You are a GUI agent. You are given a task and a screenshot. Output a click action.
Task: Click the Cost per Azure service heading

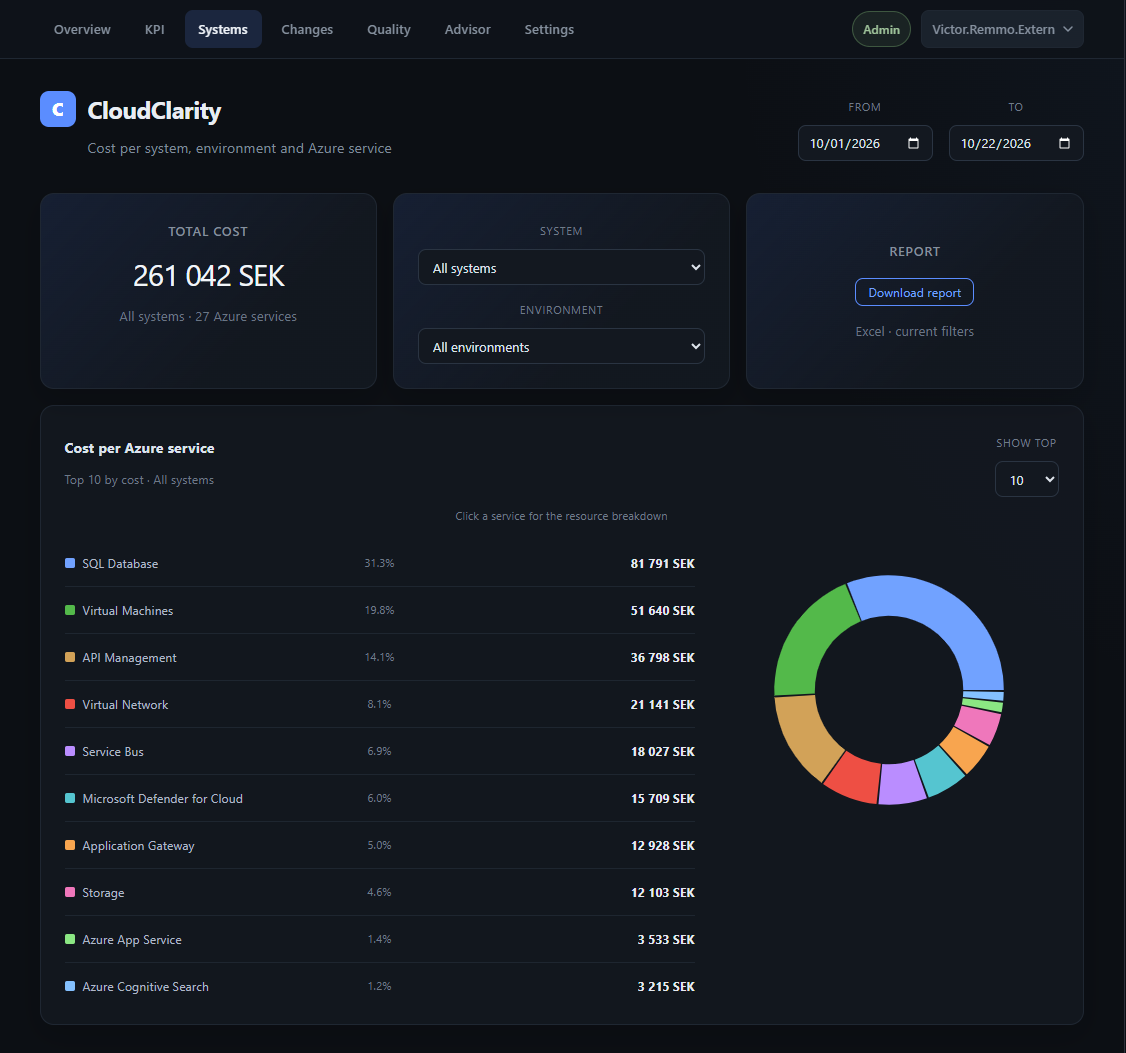click(139, 448)
